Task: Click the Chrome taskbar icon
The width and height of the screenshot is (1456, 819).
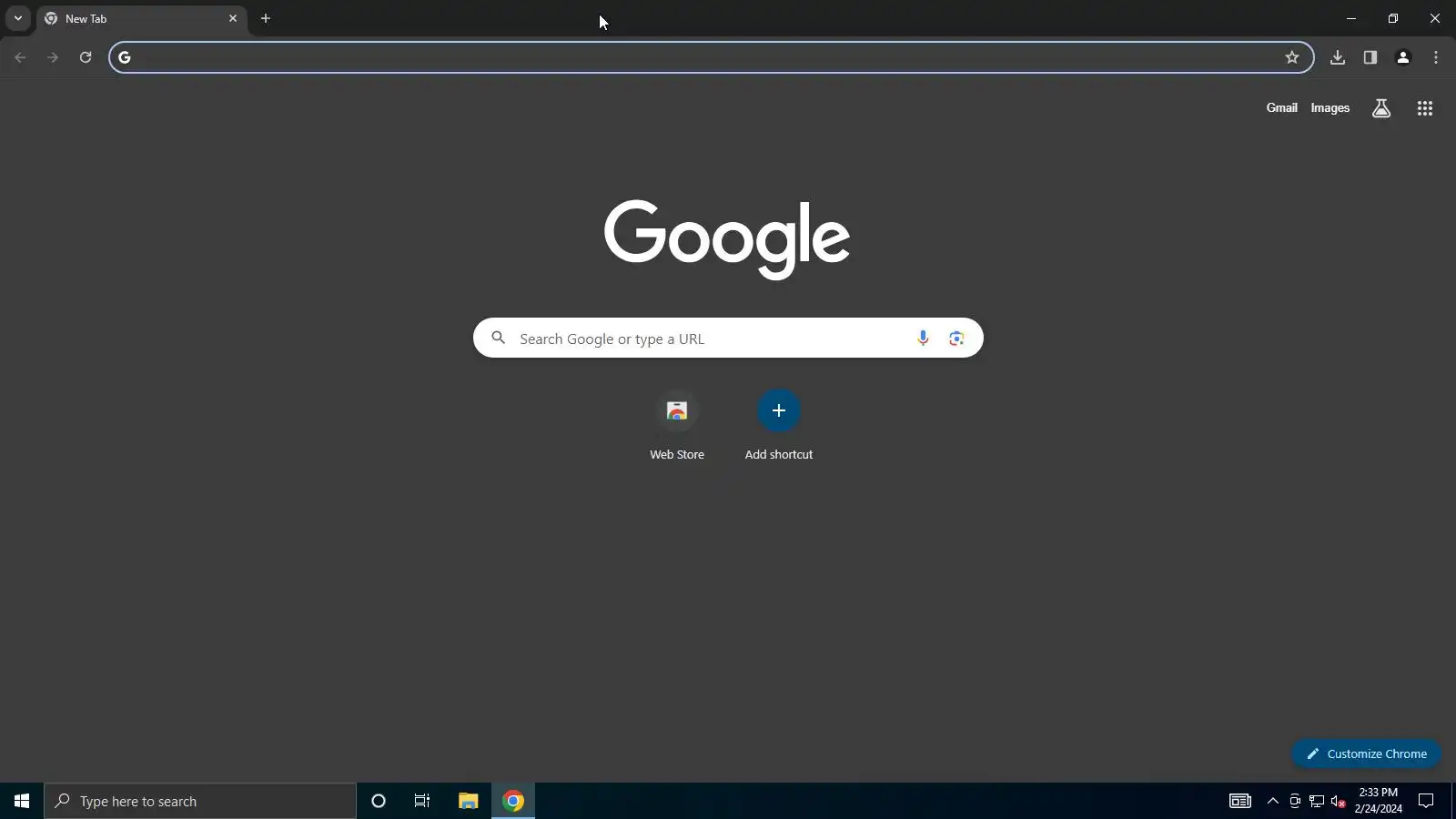Action: pos(513,801)
